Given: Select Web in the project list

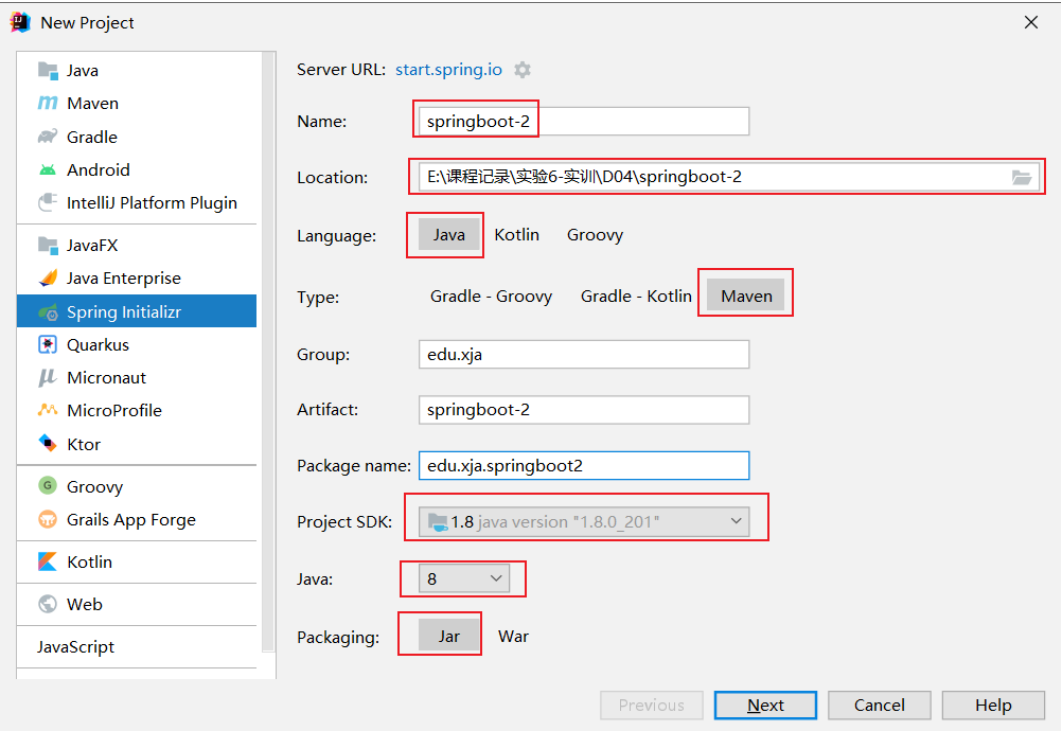Looking at the screenshot, I should click(137, 604).
